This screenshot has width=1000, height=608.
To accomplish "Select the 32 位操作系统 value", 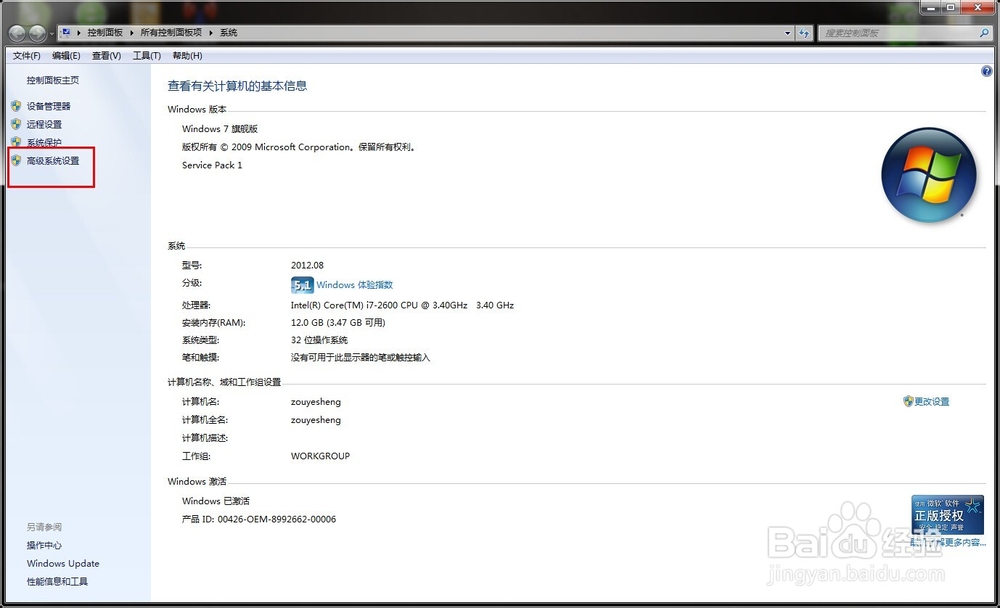I will [x=319, y=340].
